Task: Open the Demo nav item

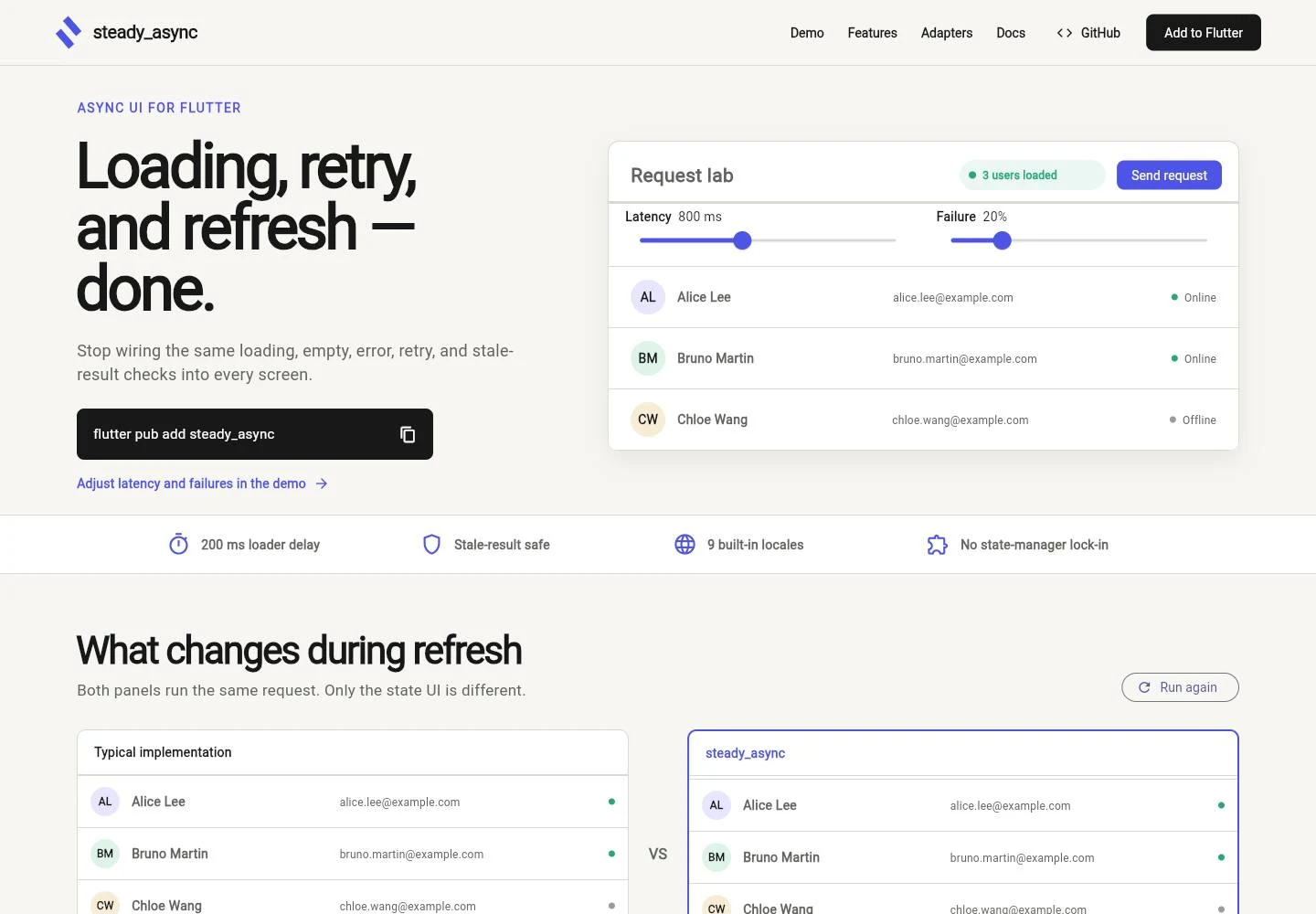Action: (x=807, y=33)
